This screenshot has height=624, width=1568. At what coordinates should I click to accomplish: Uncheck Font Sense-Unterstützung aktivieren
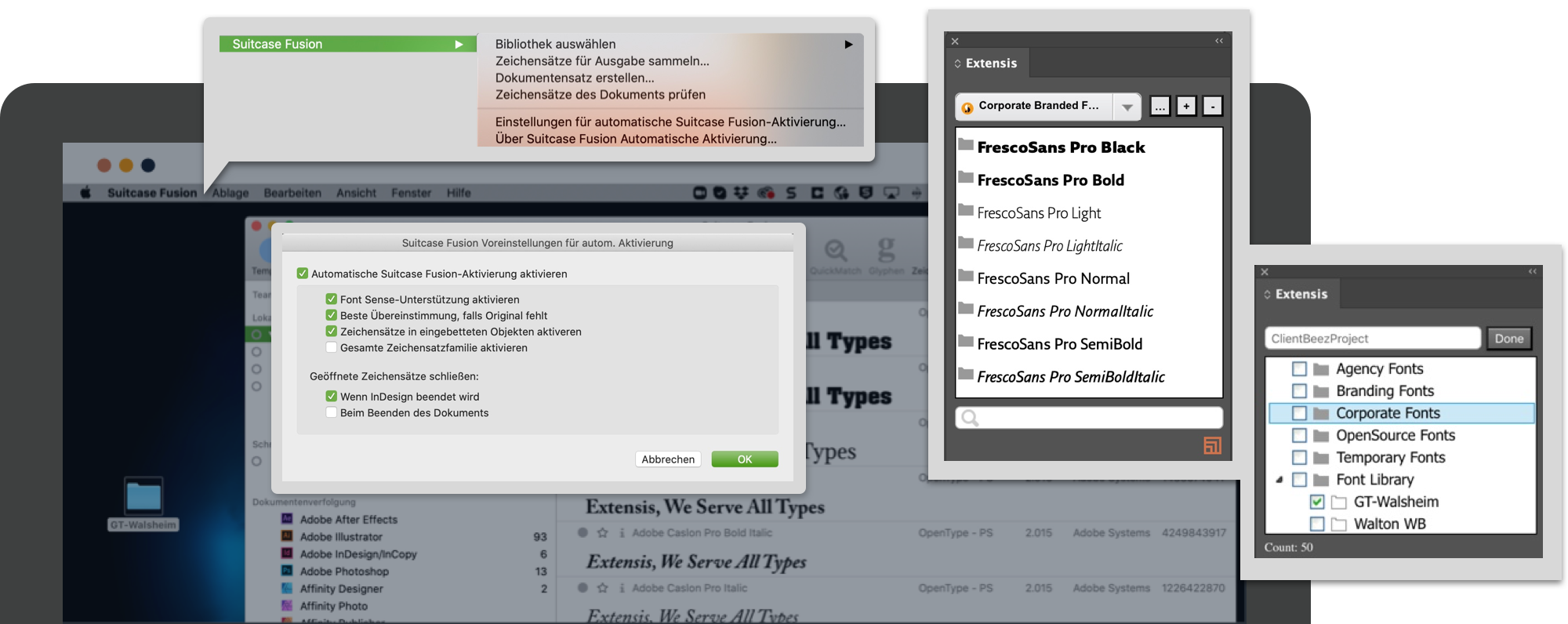pos(332,299)
